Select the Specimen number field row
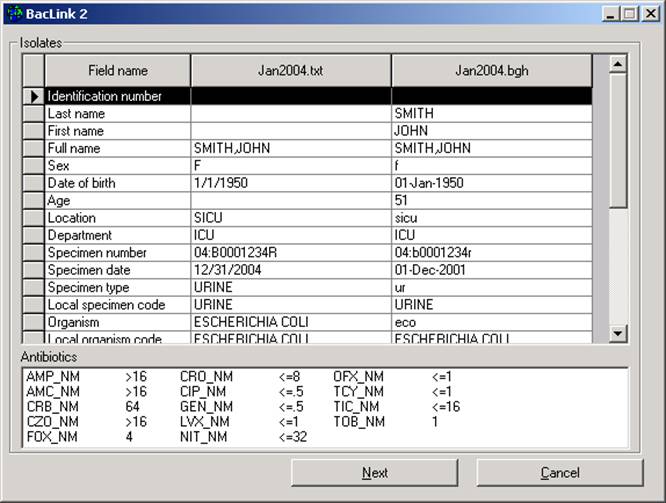The image size is (666, 503). 117,253
